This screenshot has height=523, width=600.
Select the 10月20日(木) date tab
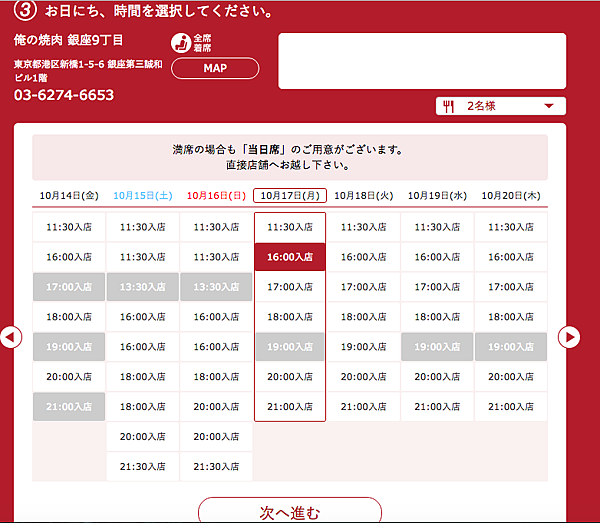511,196
